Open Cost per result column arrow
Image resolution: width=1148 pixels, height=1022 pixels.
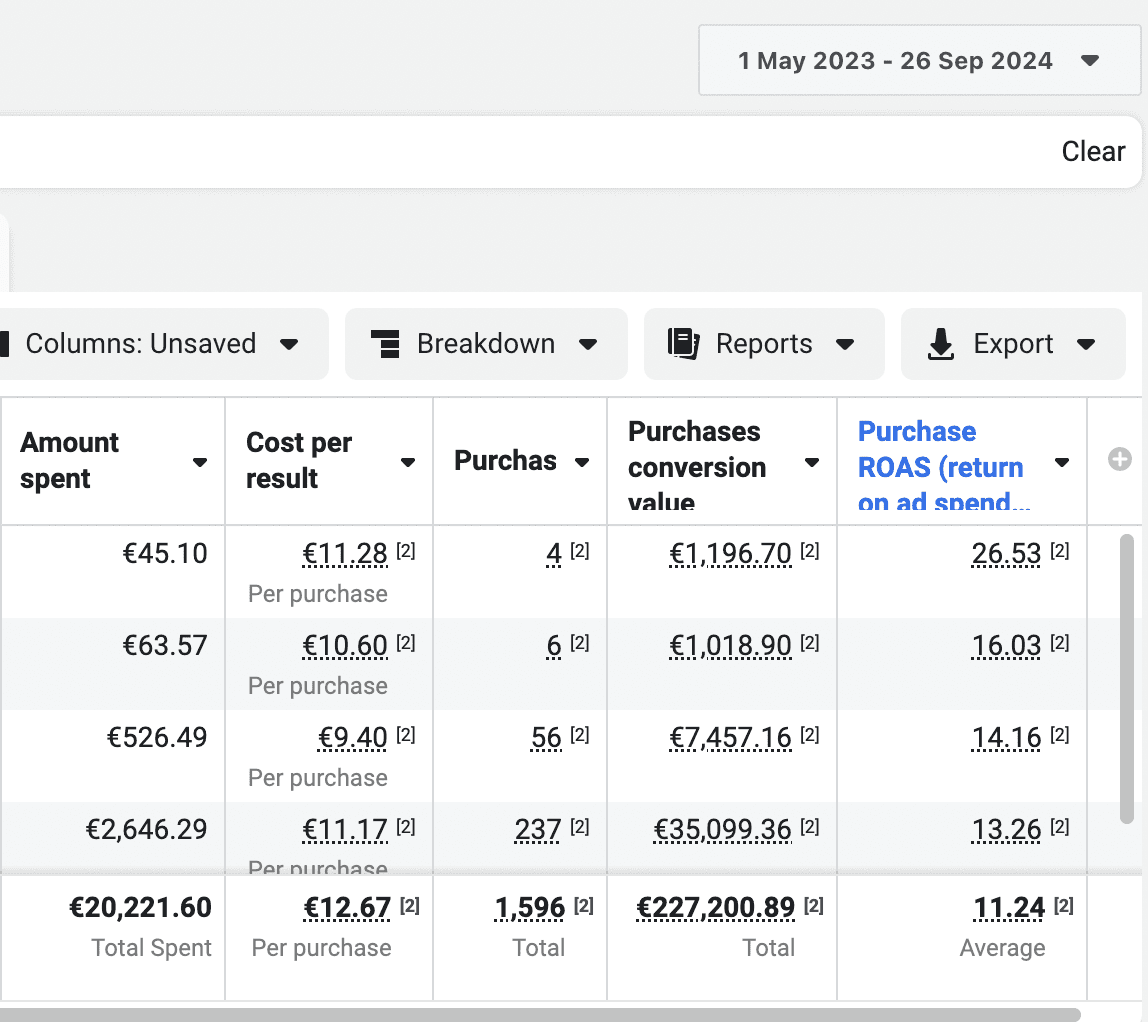pyautogui.click(x=408, y=462)
